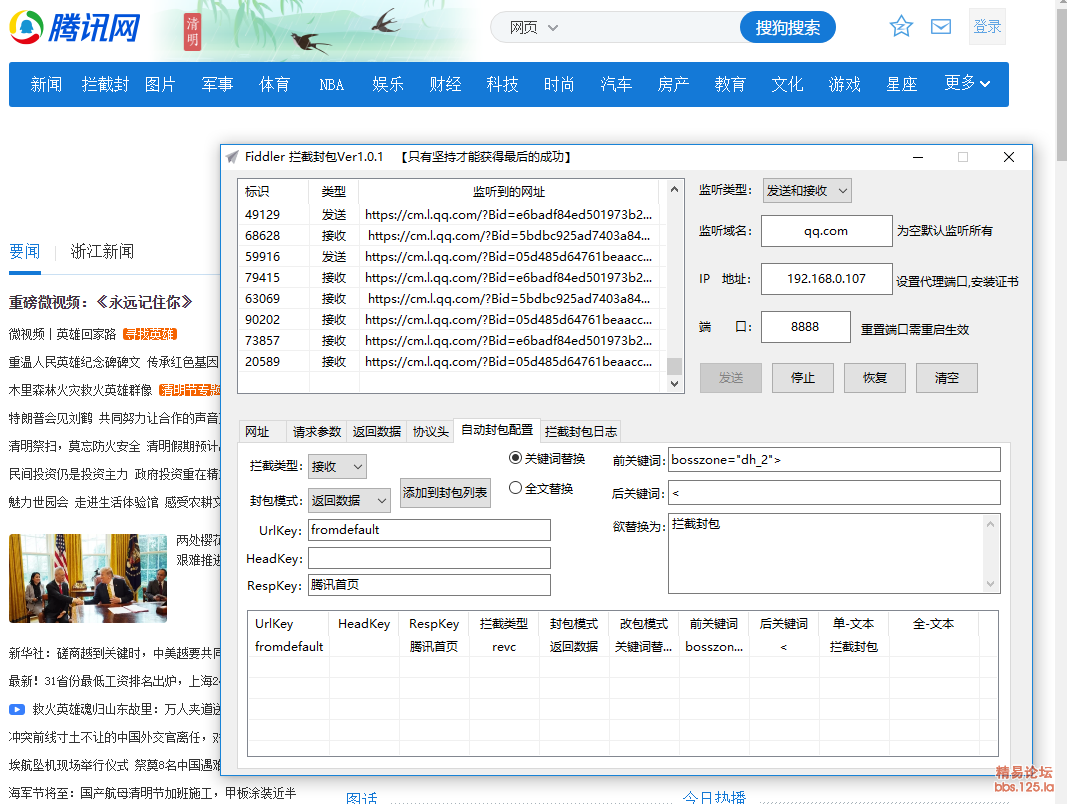This screenshot has height=804, width=1067.
Task: Open the 军事 navigation item
Action: click(217, 84)
